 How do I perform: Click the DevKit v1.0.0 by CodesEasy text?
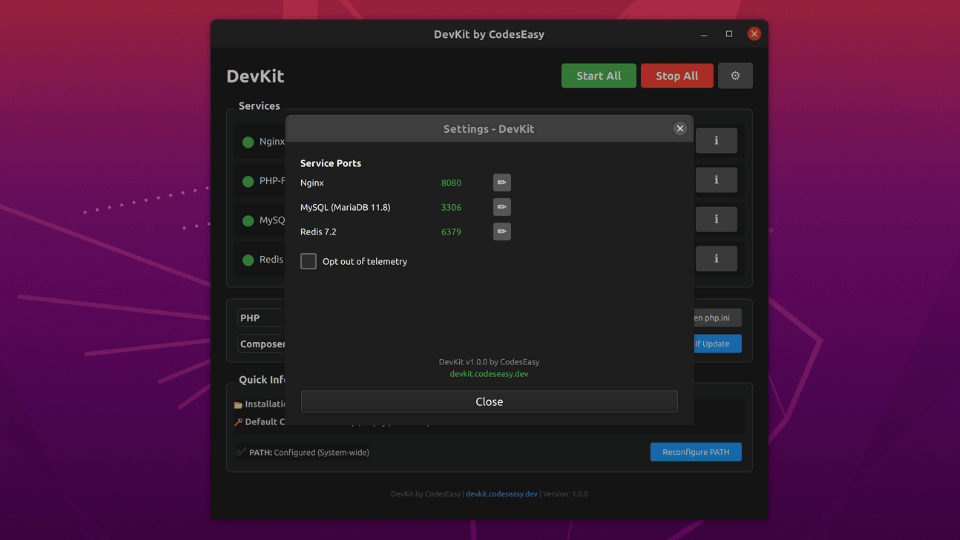[489, 362]
